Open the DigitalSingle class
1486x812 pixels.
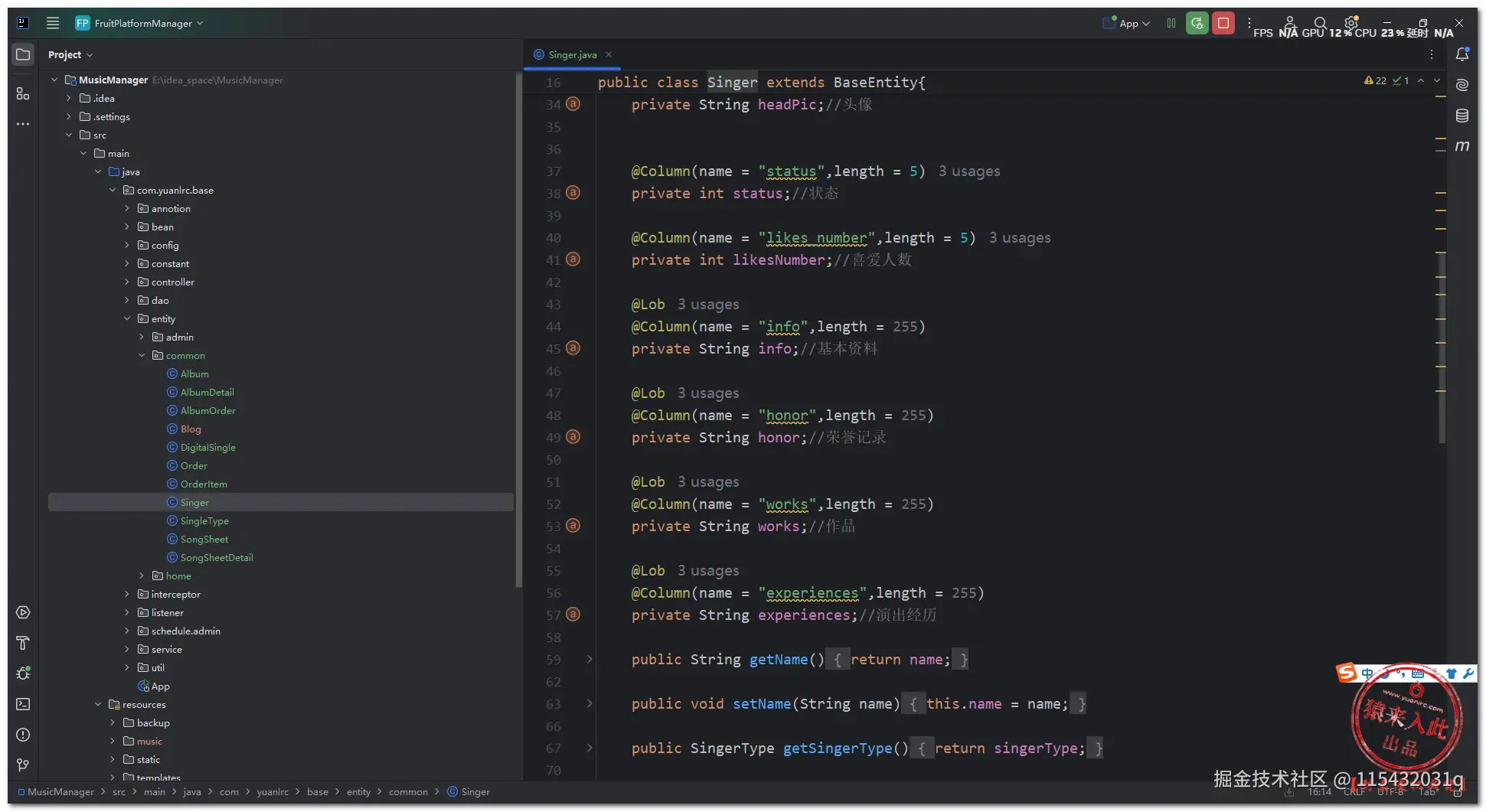(x=208, y=447)
